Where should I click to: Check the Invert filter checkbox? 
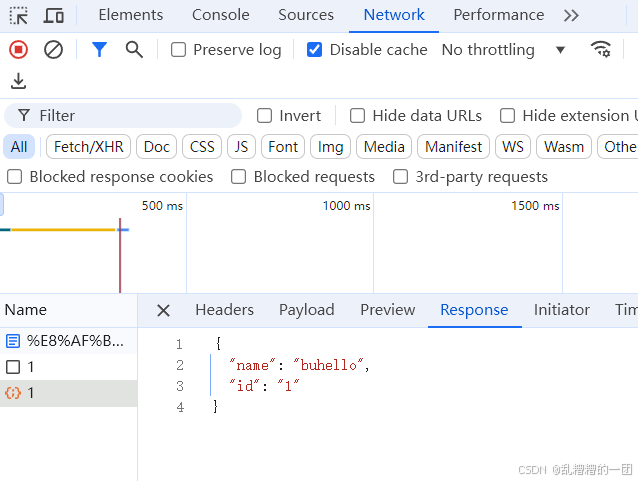coord(264,116)
